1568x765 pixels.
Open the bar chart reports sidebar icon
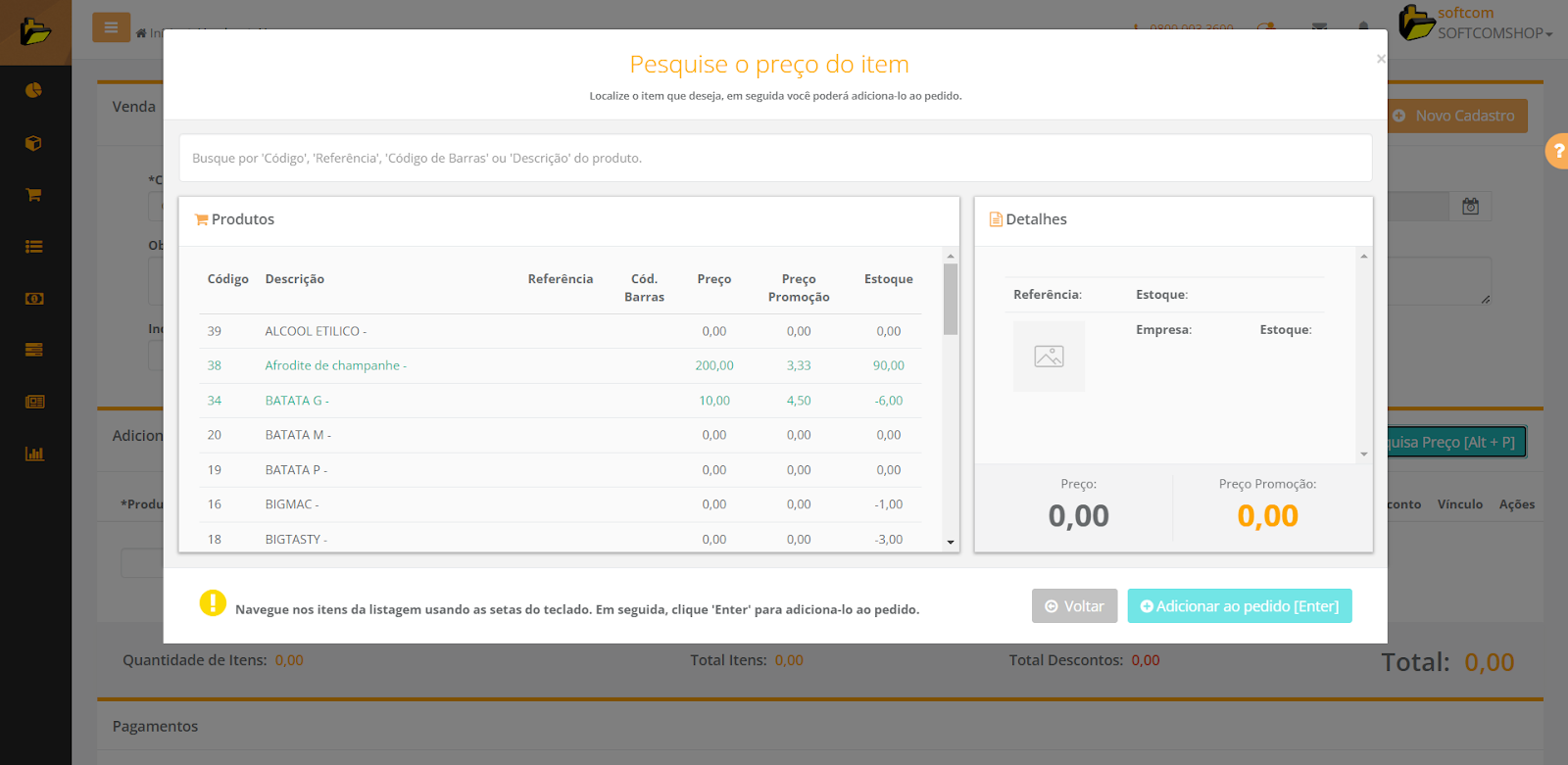(33, 454)
